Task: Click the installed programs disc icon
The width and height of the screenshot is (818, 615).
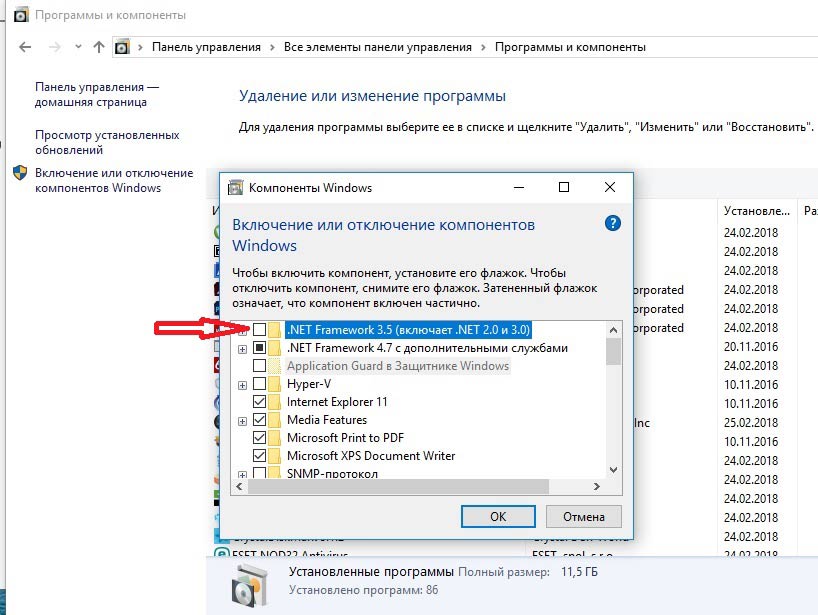Action: (250, 587)
